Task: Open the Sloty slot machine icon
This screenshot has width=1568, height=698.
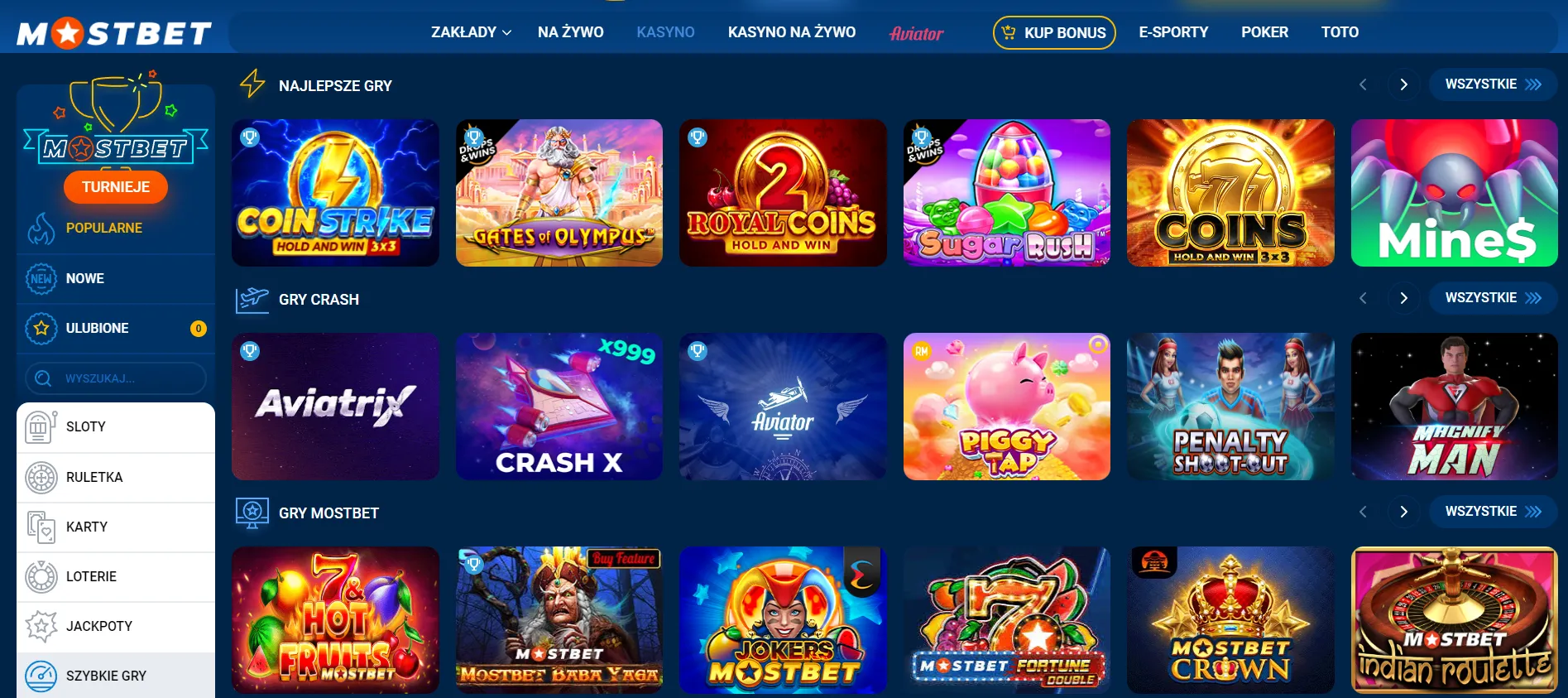Action: [x=41, y=427]
